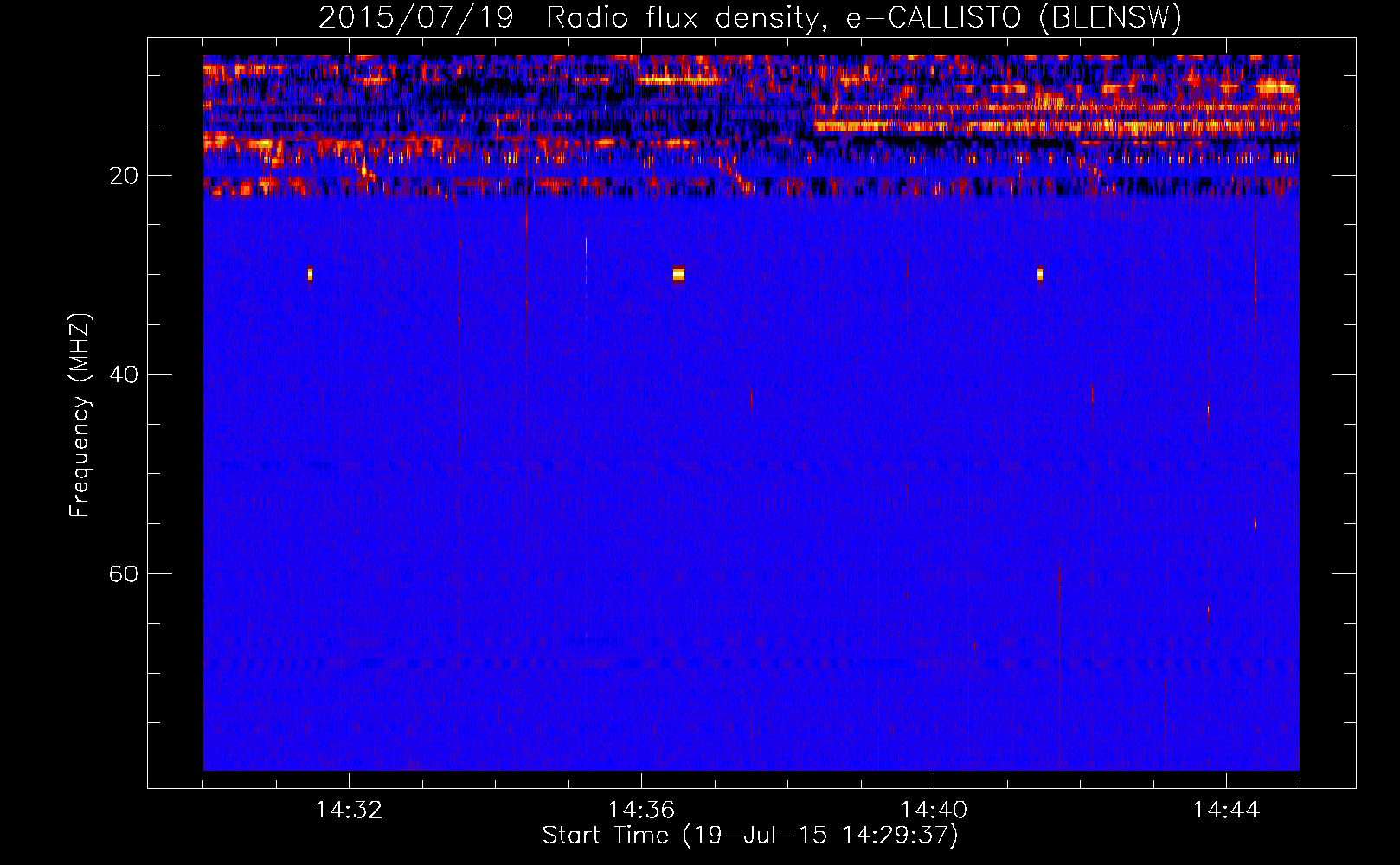Click the 14:40 time tick label
Screen dimensions: 1400x865
934,810
